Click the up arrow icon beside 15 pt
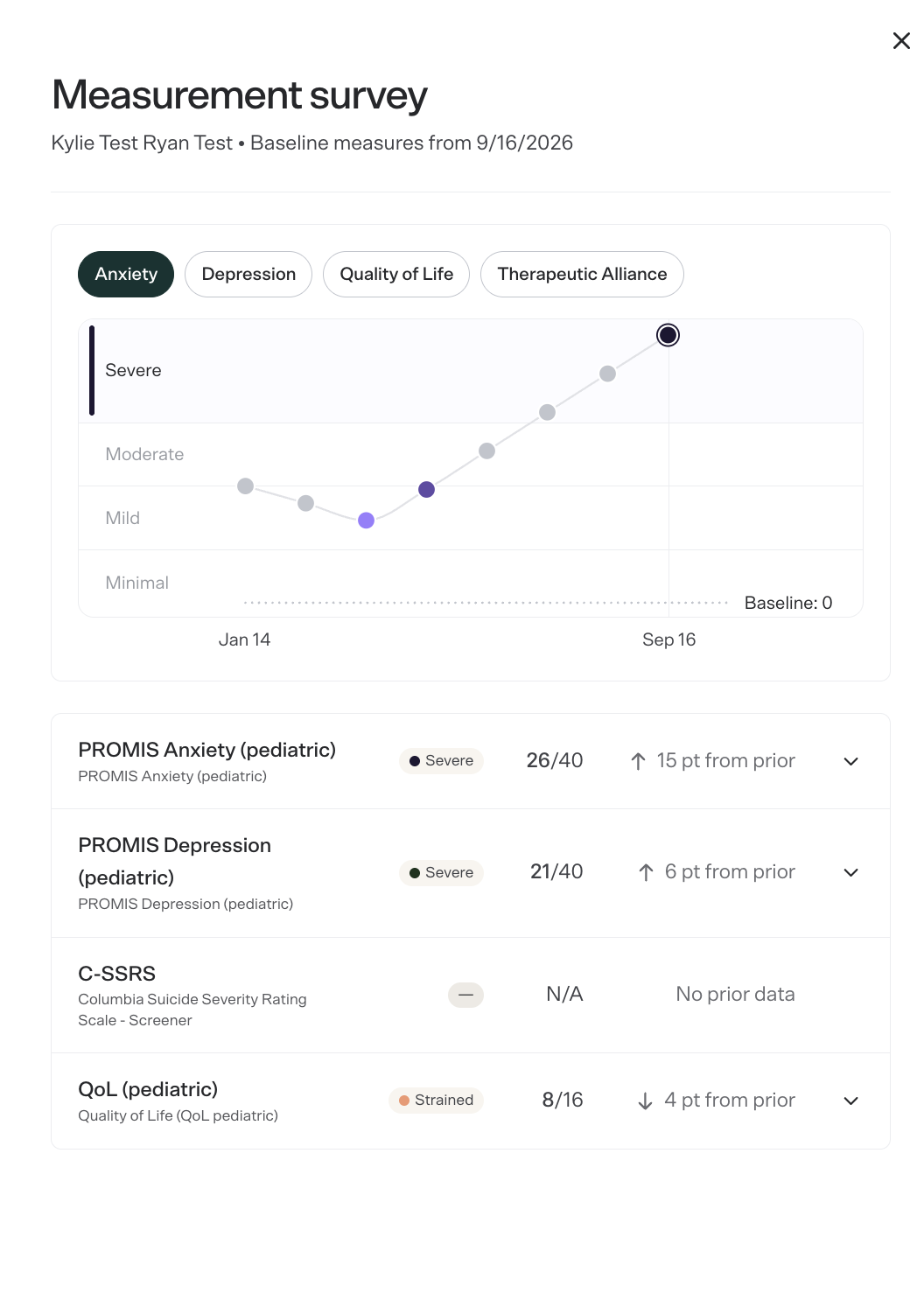 (x=638, y=761)
